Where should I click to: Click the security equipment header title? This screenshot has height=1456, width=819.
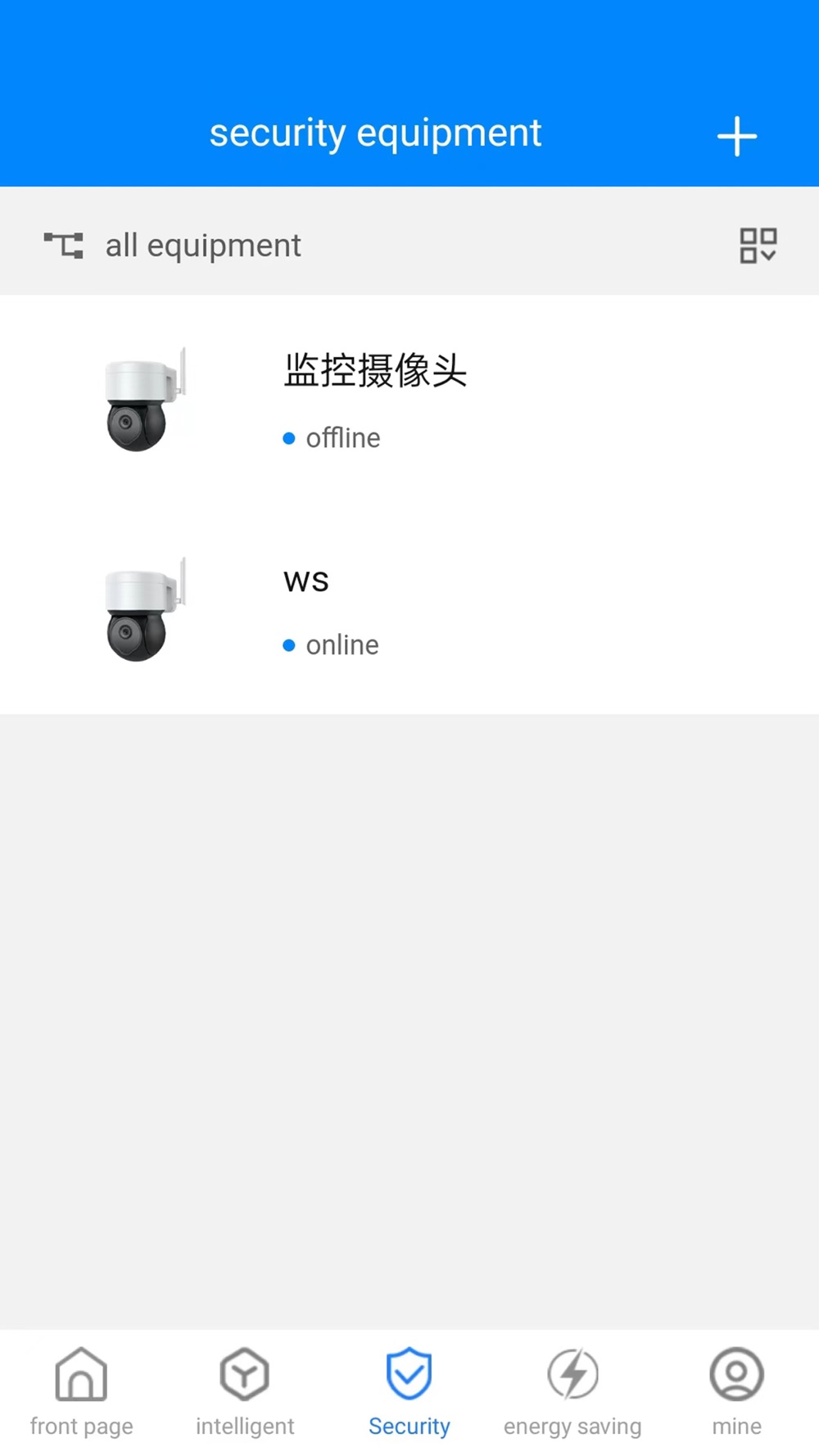pos(375,133)
